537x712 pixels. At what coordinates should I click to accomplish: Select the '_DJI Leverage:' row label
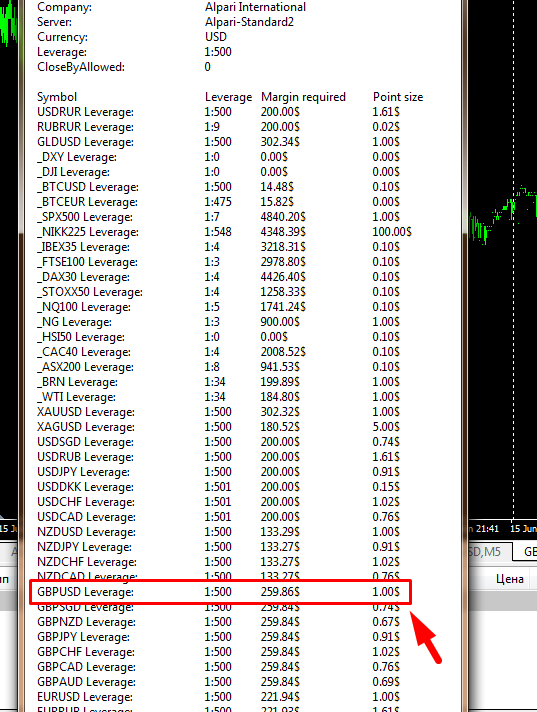click(74, 172)
